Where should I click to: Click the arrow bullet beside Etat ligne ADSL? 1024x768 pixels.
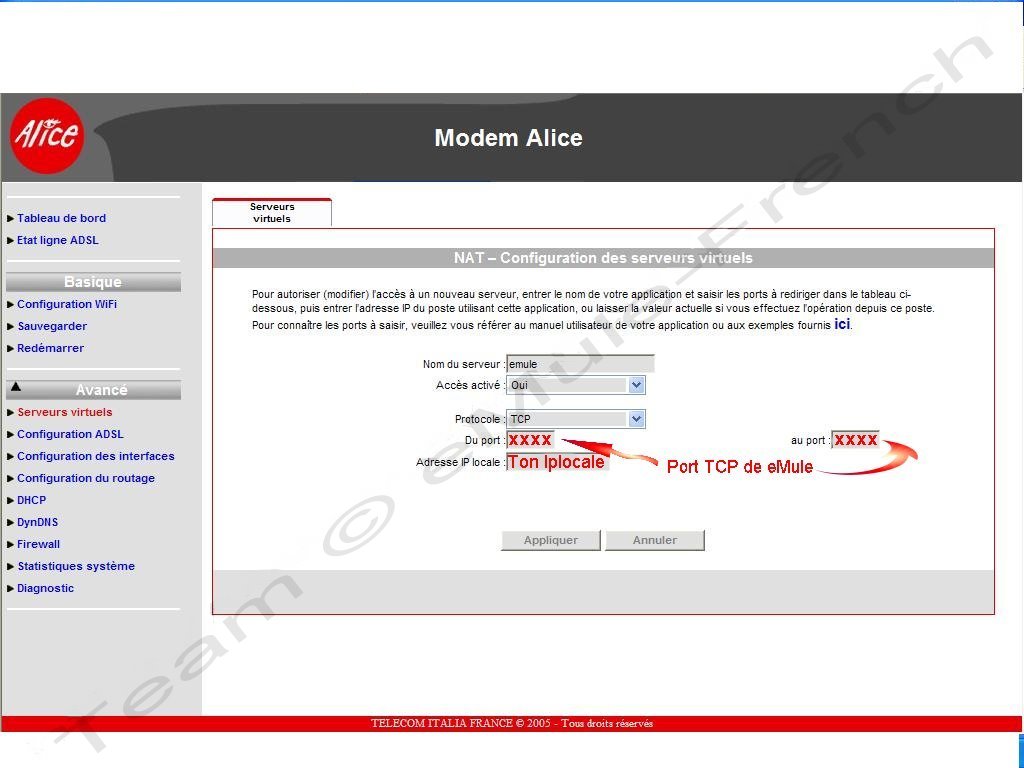10,241
